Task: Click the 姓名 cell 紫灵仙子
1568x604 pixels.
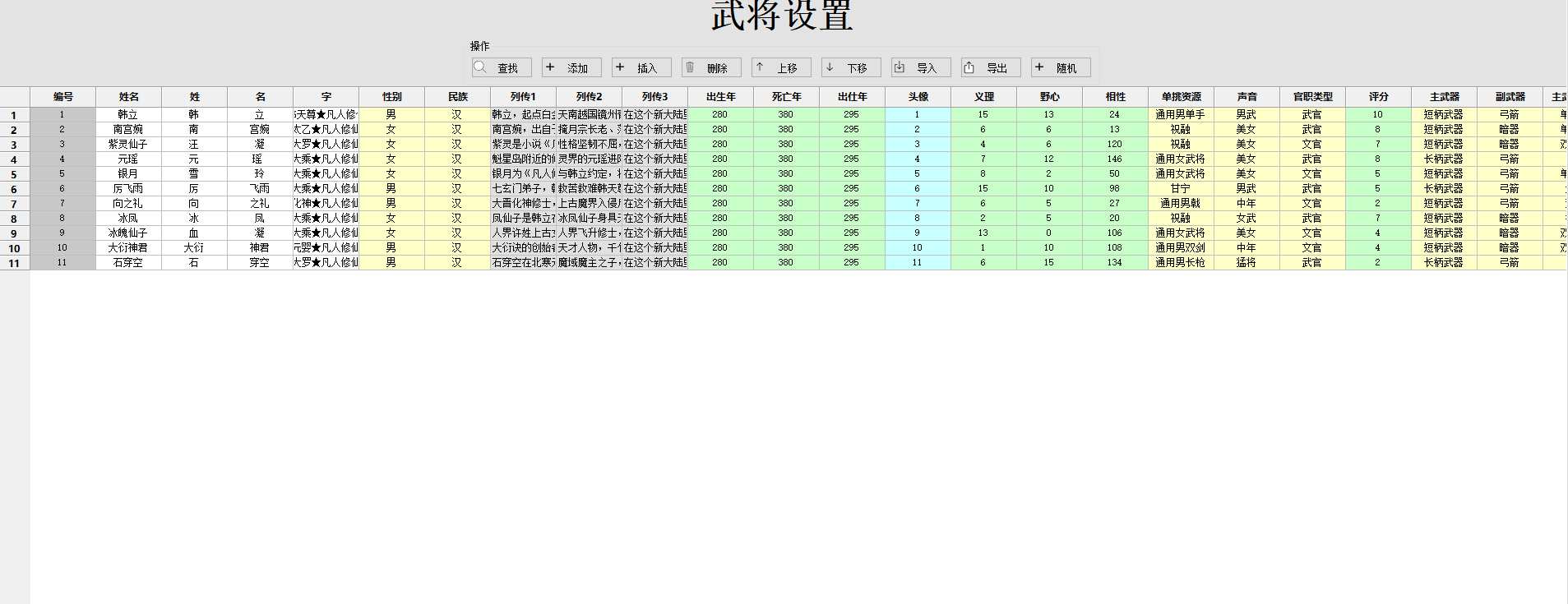Action: tap(129, 145)
